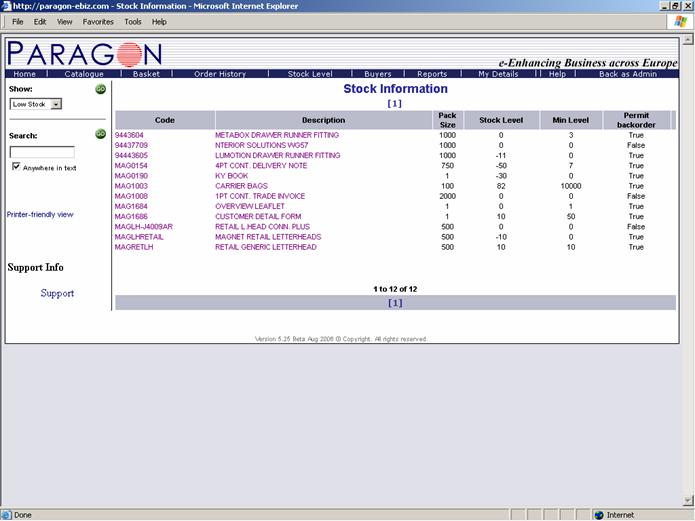Open the Favorites menu
The width and height of the screenshot is (695, 521).
[98, 22]
